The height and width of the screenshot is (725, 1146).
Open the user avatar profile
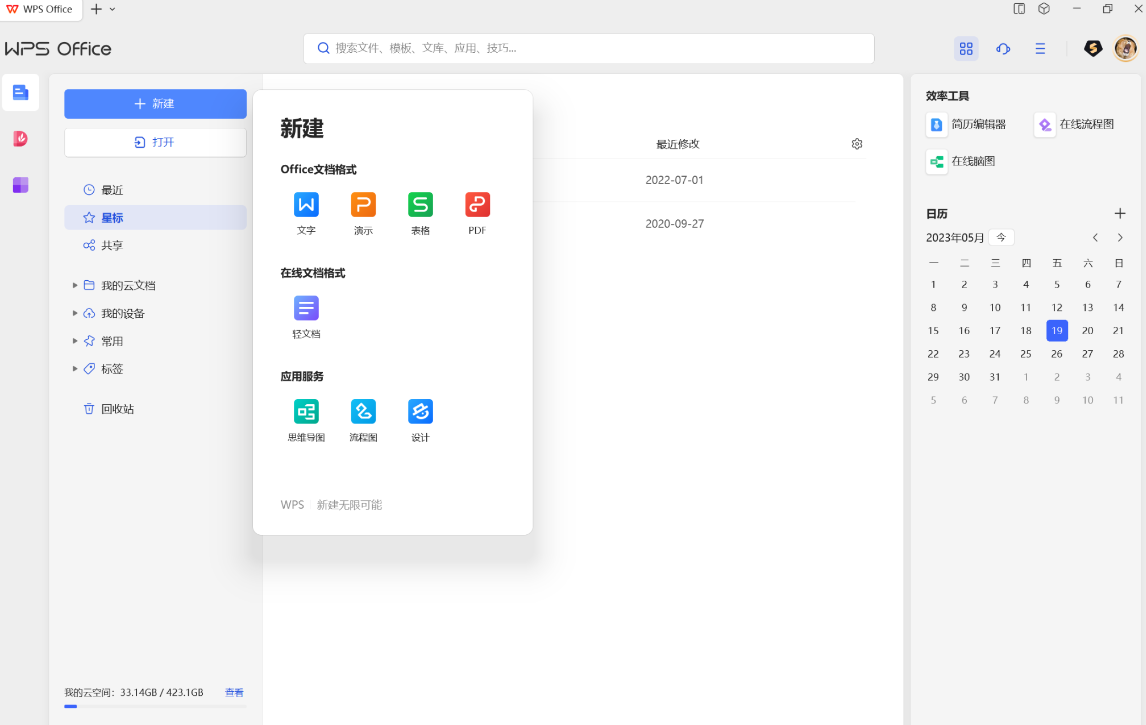tap(1126, 48)
